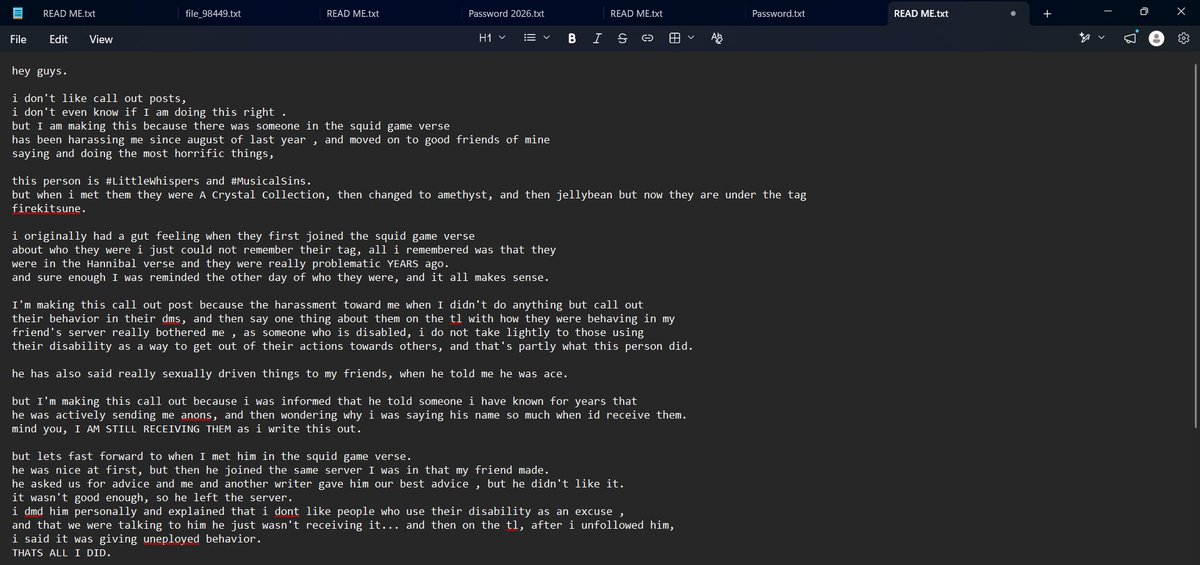
Task: Click the line ending 'when he told me he was ace.'
Action: coord(288,374)
